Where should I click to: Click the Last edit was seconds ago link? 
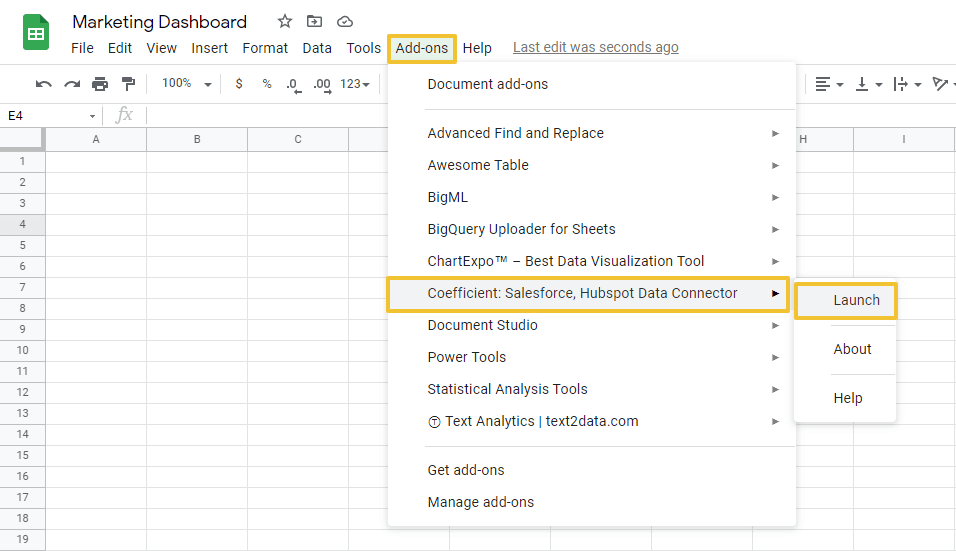point(596,48)
